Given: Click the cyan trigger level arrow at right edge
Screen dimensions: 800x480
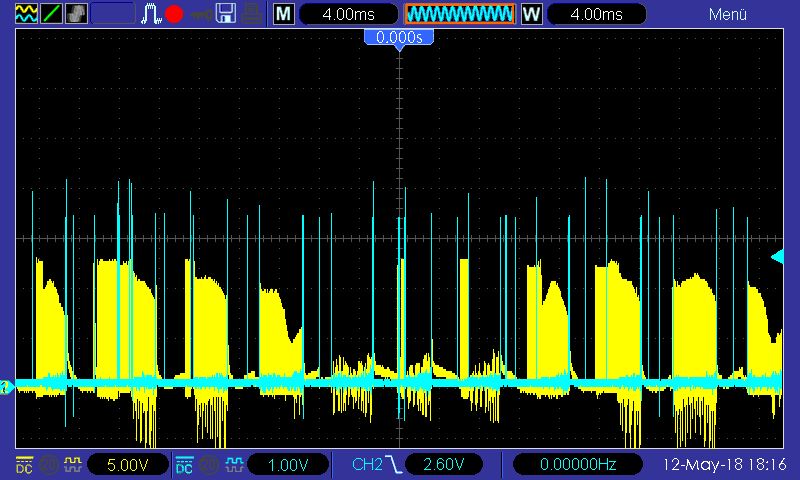Looking at the screenshot, I should [x=777, y=257].
